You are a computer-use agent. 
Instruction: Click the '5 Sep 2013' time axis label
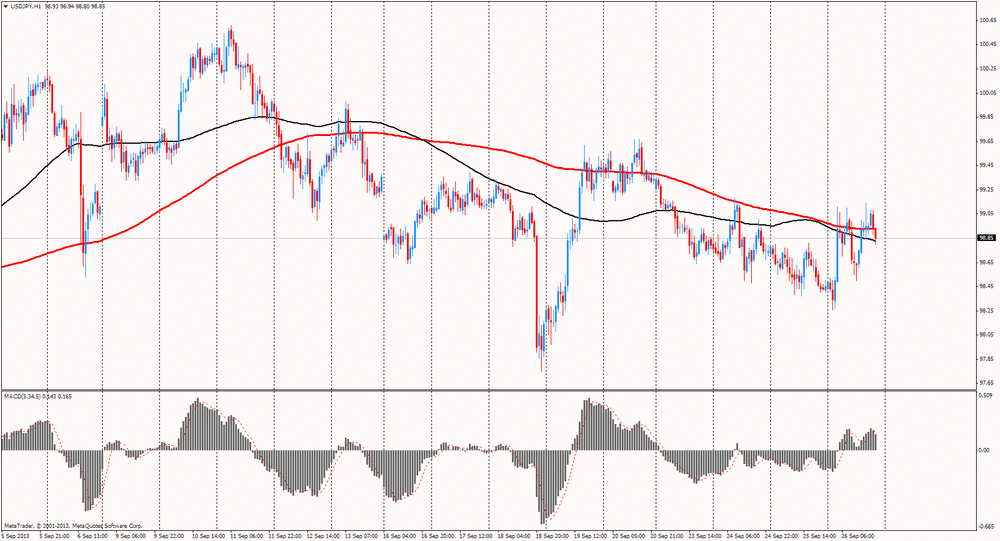click(x=16, y=536)
